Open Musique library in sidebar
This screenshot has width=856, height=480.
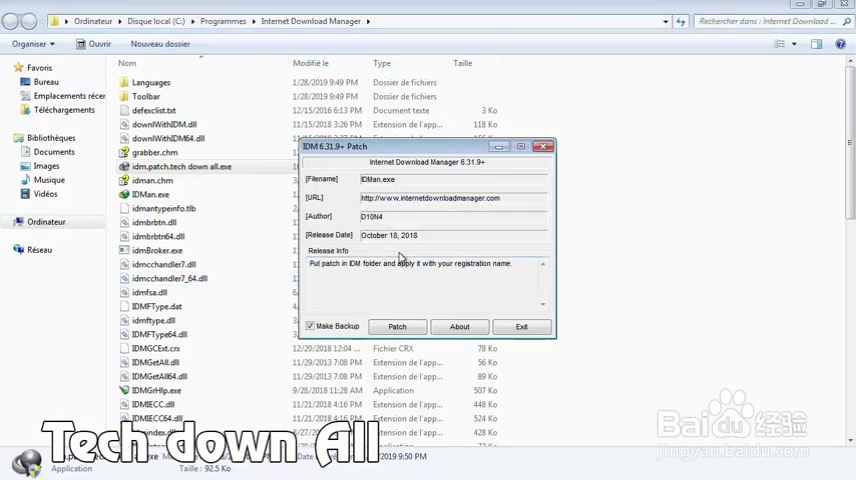click(49, 180)
